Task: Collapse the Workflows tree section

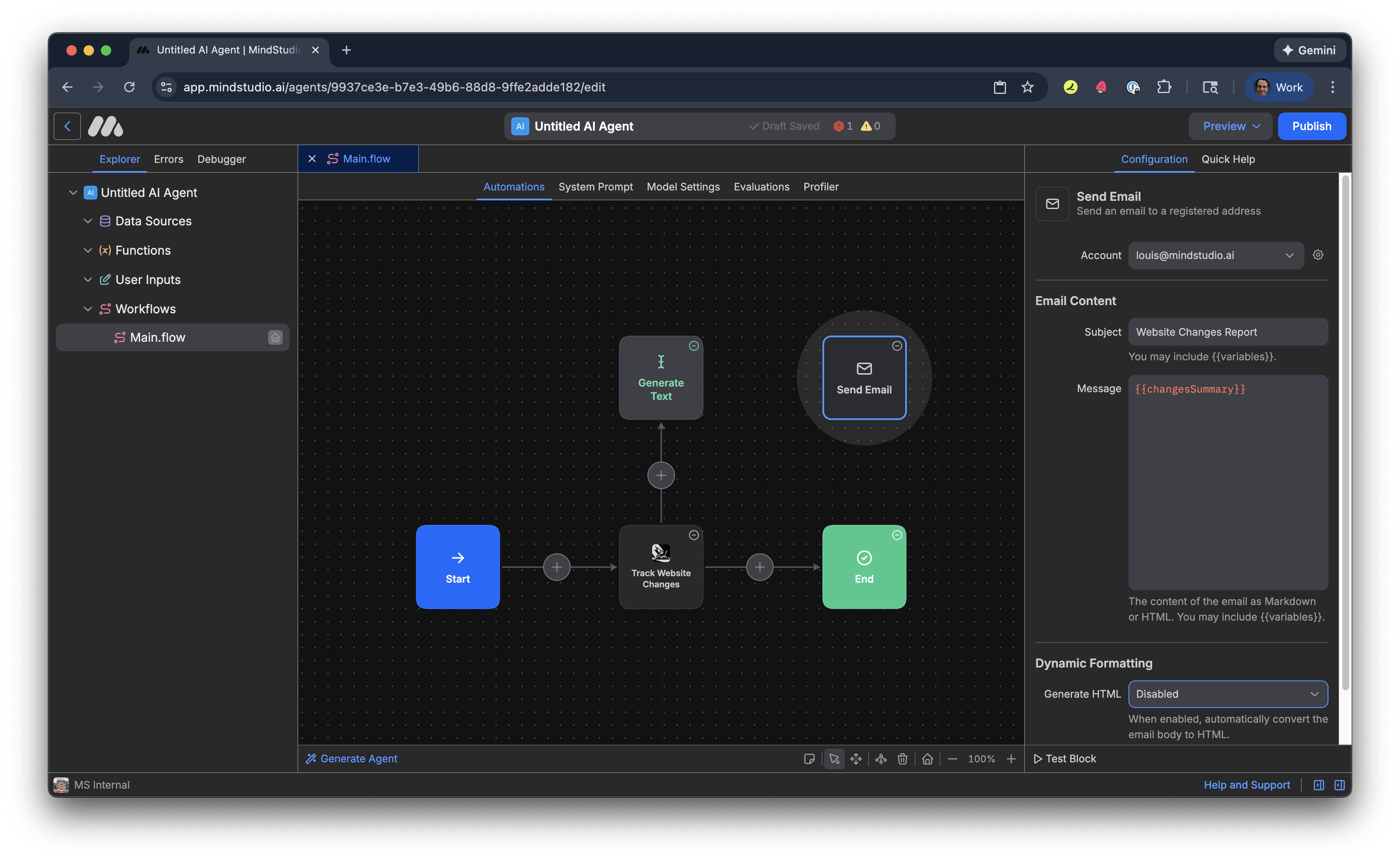Action: [87, 309]
